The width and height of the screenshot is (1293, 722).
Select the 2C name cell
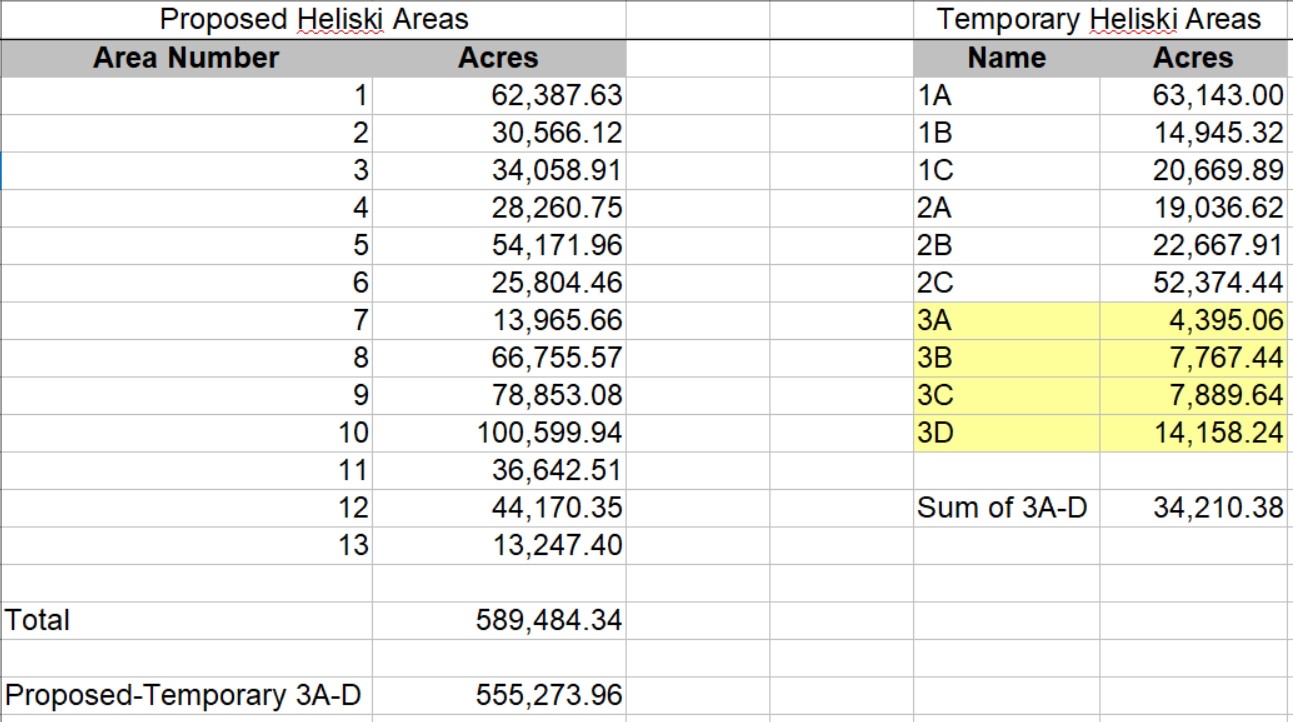point(1006,283)
